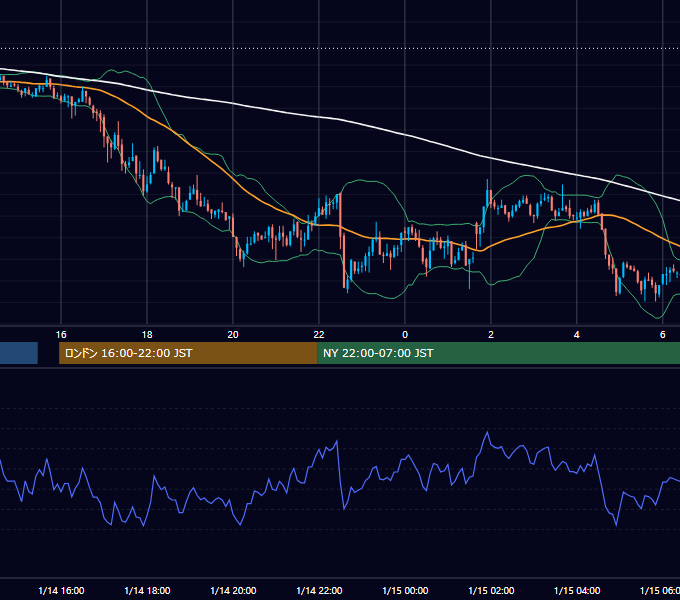
Task: Select the NY 22:00-07:00 JST session bar
Action: 498,353
